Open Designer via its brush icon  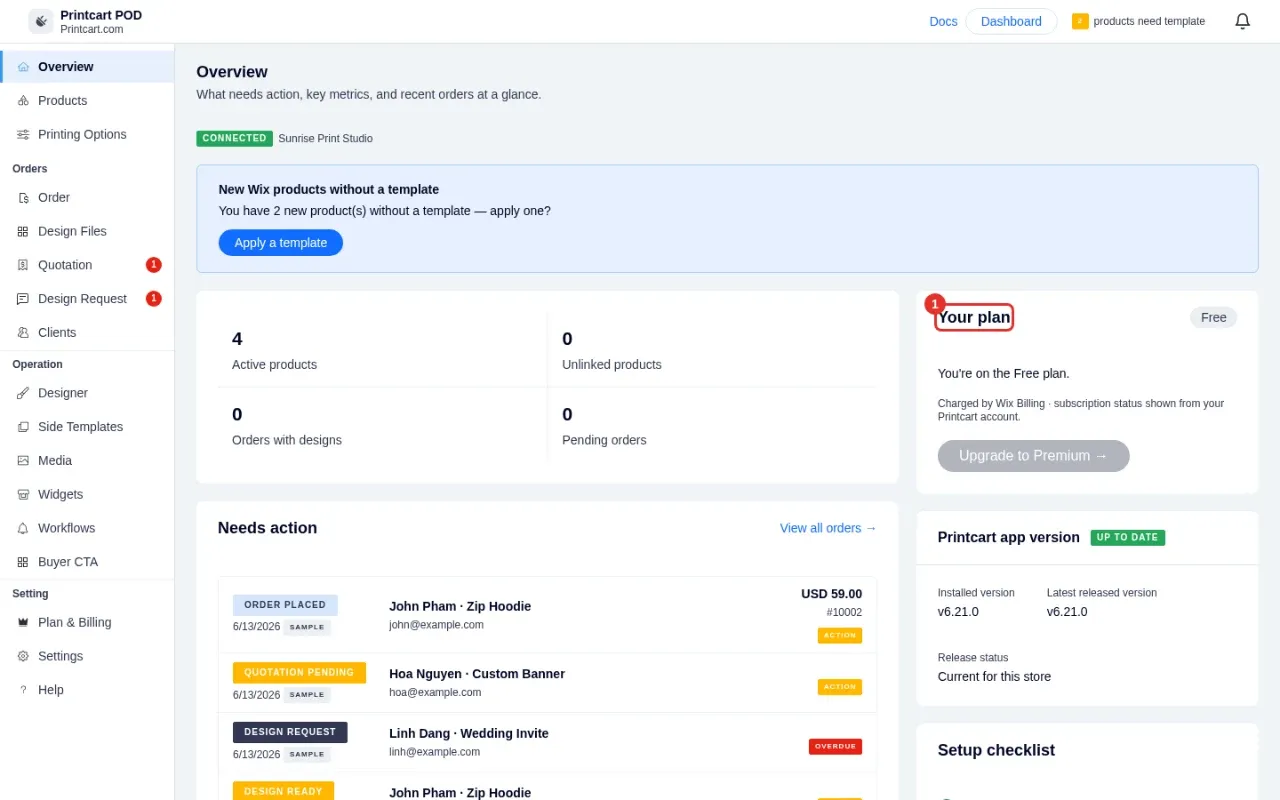(23, 394)
